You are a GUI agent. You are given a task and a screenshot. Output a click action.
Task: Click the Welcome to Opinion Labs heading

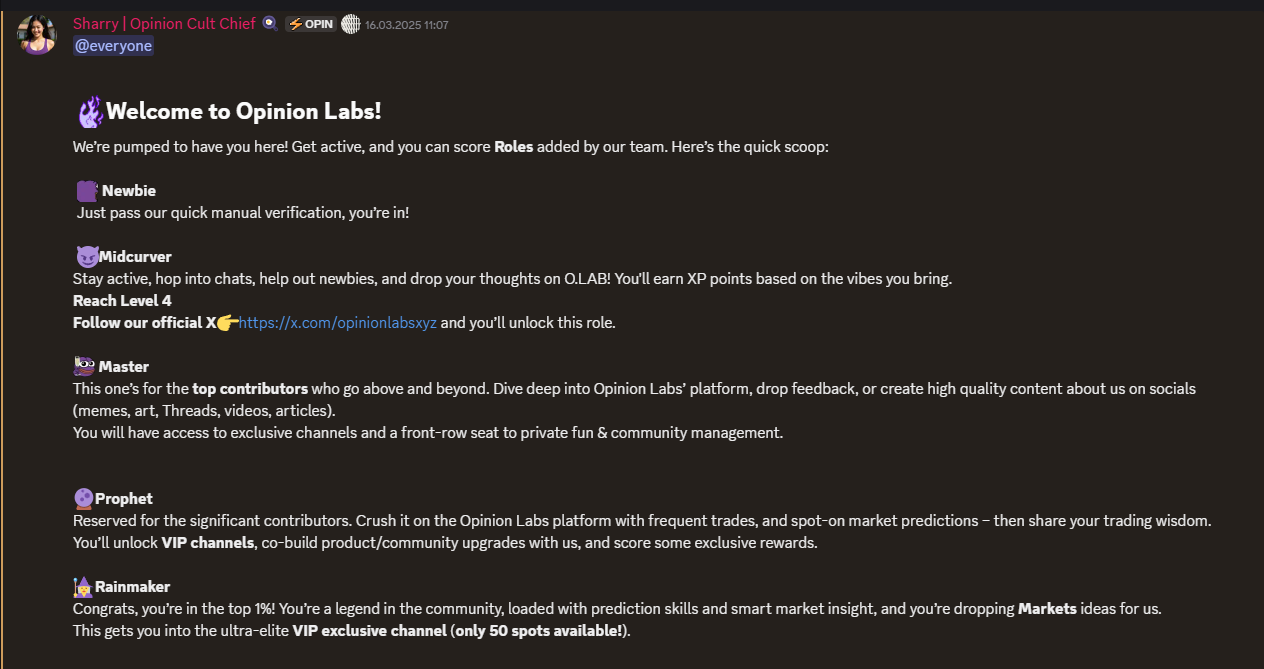243,111
